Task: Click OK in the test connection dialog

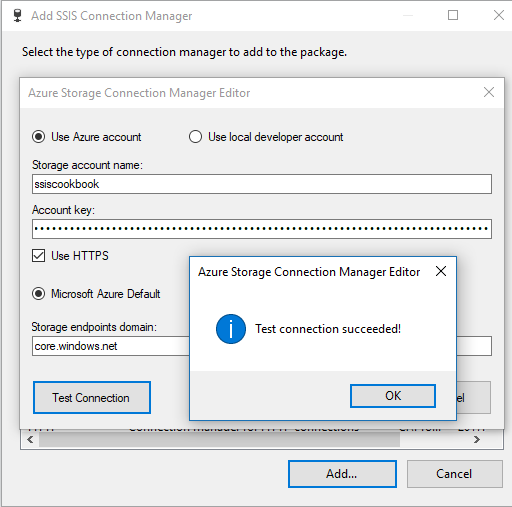Action: [x=393, y=396]
